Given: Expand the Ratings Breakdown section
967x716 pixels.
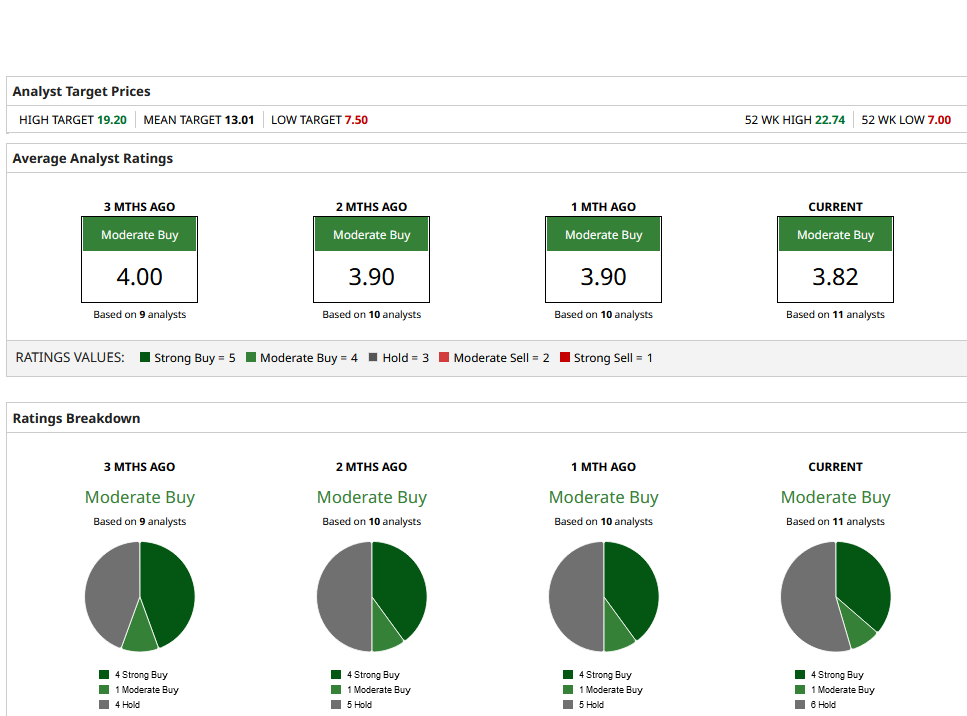Looking at the screenshot, I should coord(74,418).
